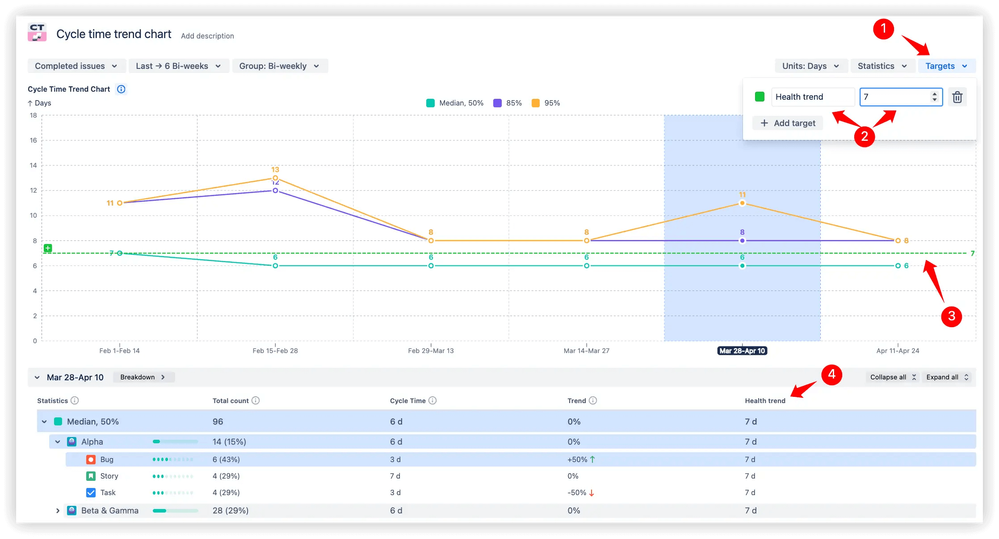Open the Units: Days dropdown
Viewport: 999px width, 539px height.
tap(809, 66)
